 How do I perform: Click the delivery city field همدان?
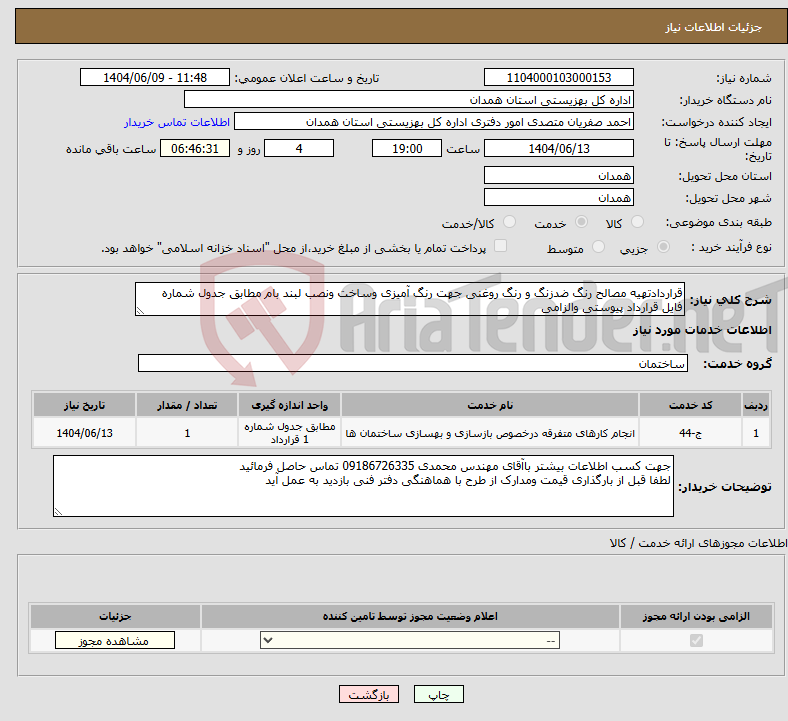[559, 197]
